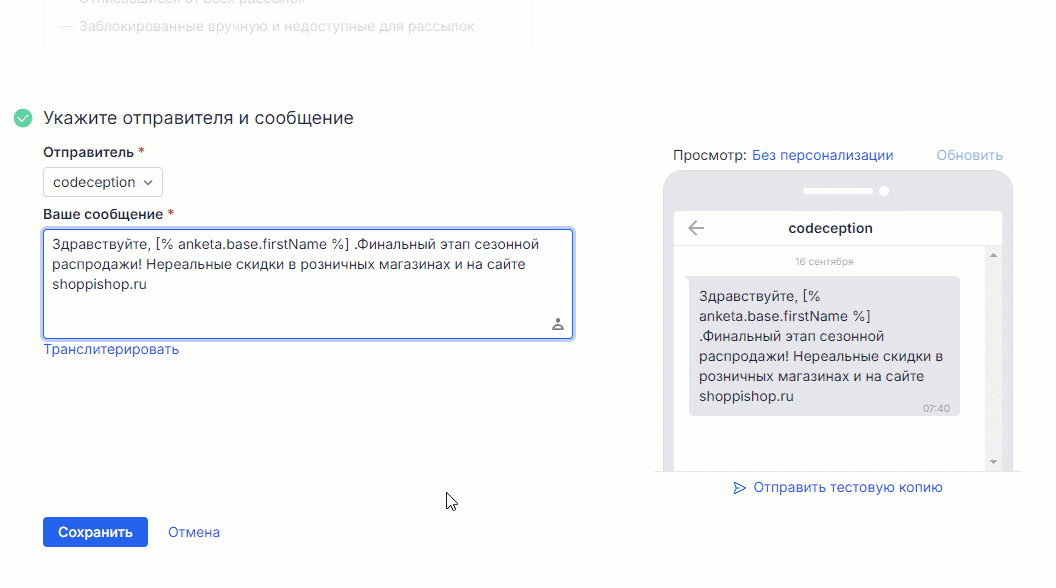This screenshot has height=588, width=1056.
Task: Click the chevron in the Отправитель selector
Action: tap(147, 182)
